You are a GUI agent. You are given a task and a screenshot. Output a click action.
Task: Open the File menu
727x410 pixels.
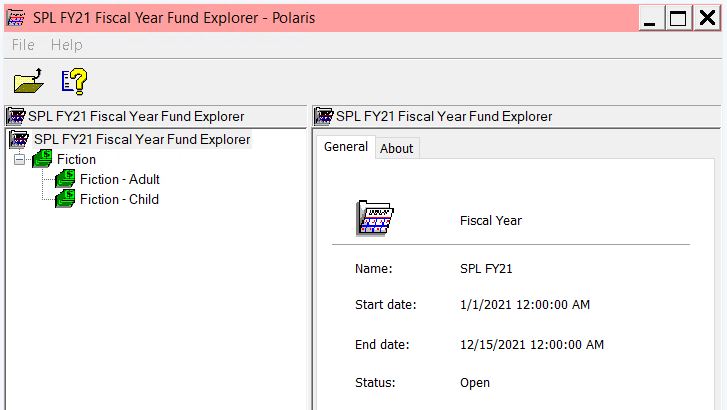point(23,45)
